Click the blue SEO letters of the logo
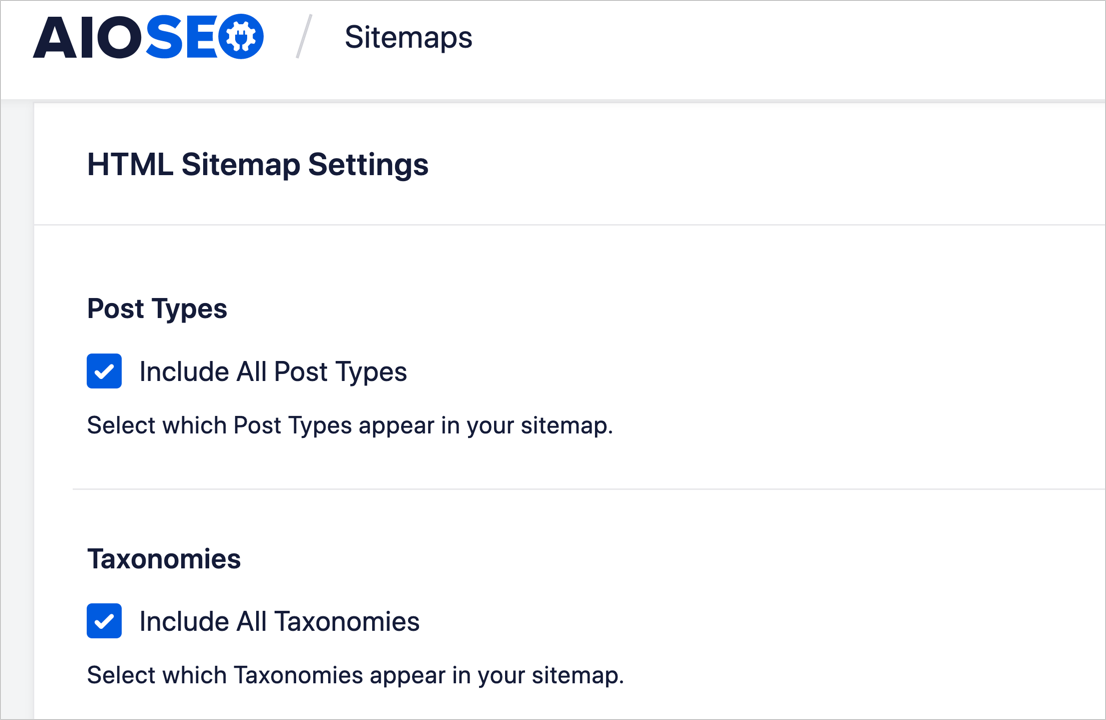 click(x=205, y=37)
